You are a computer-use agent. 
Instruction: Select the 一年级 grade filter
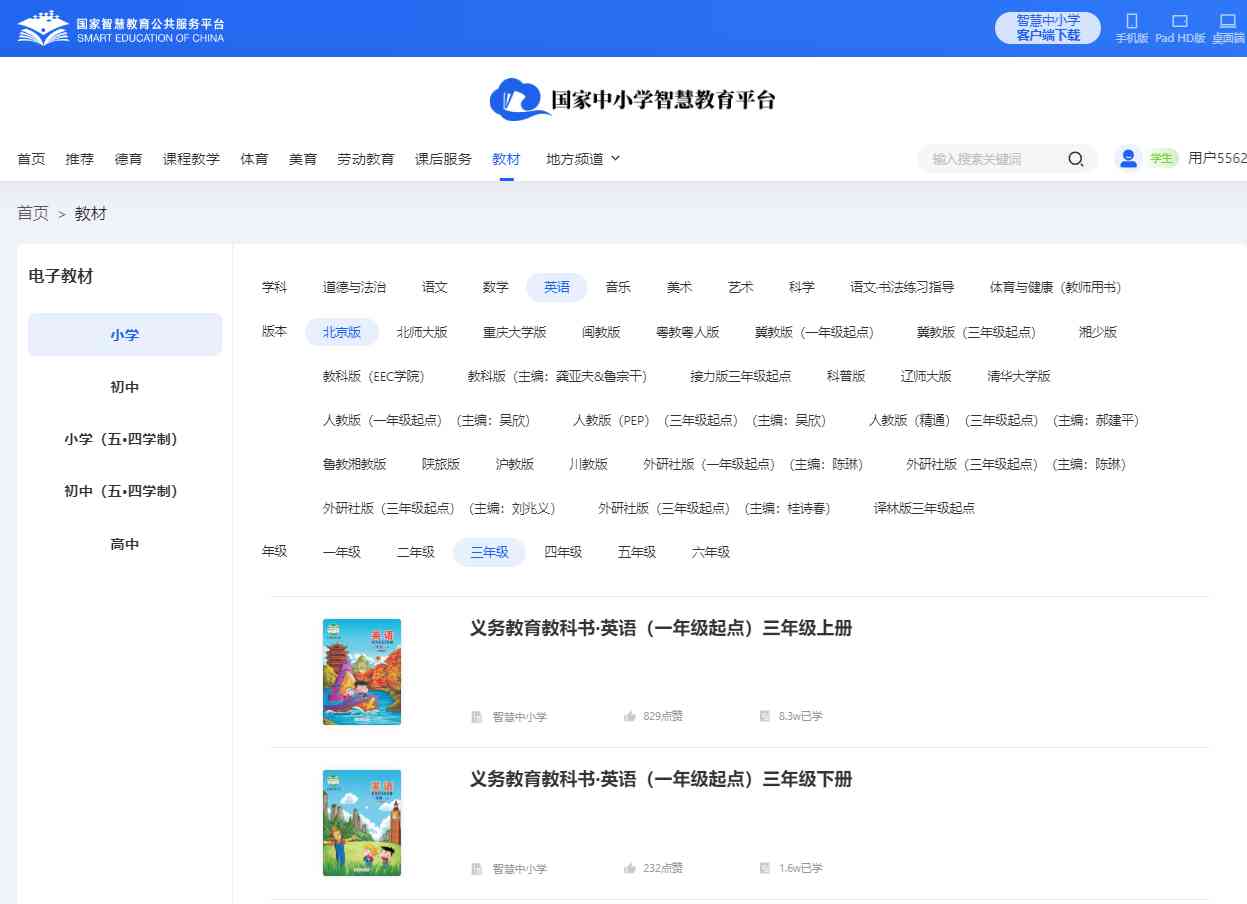[342, 552]
